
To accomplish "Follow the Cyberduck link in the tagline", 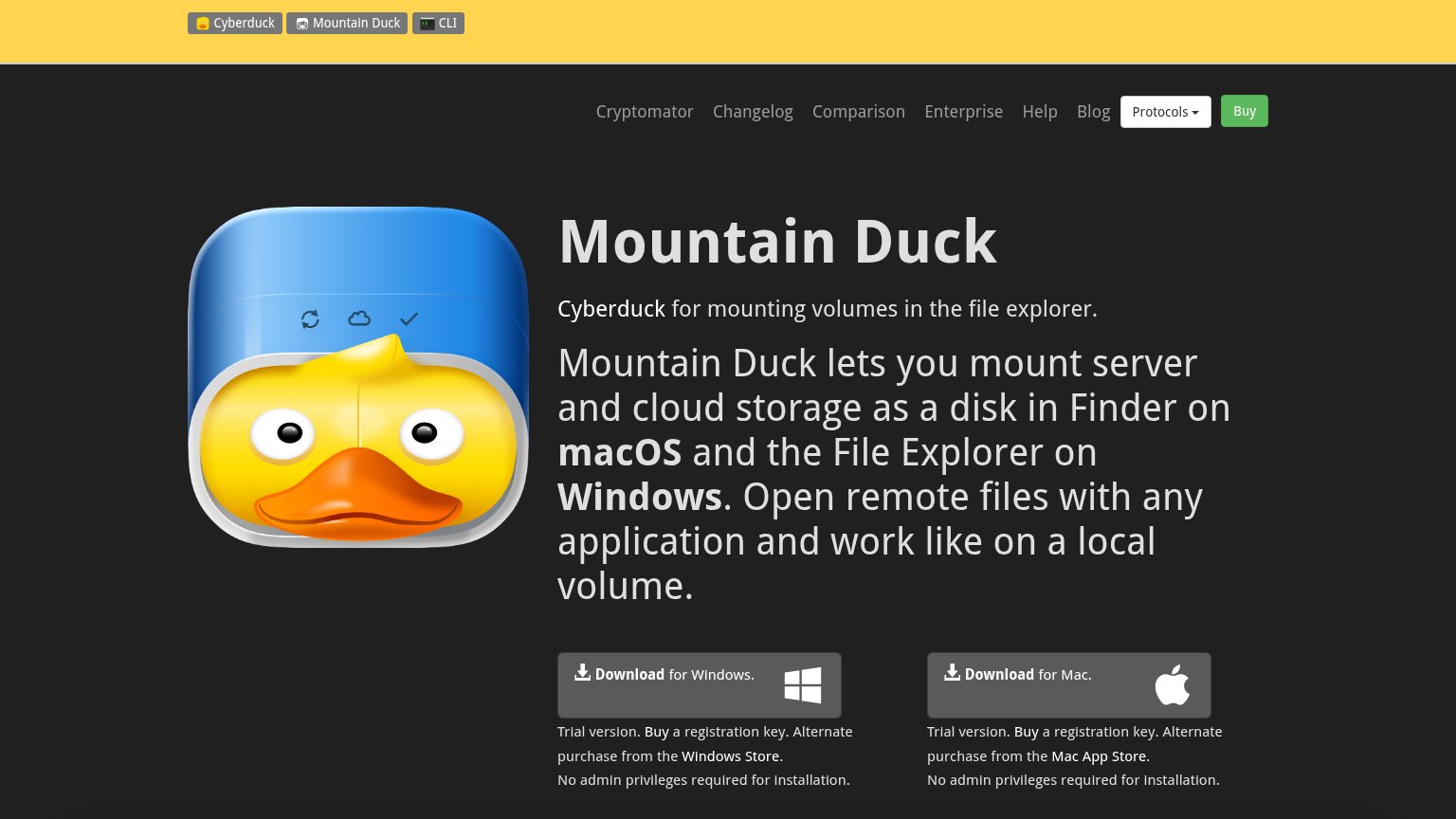I will coord(611,309).
